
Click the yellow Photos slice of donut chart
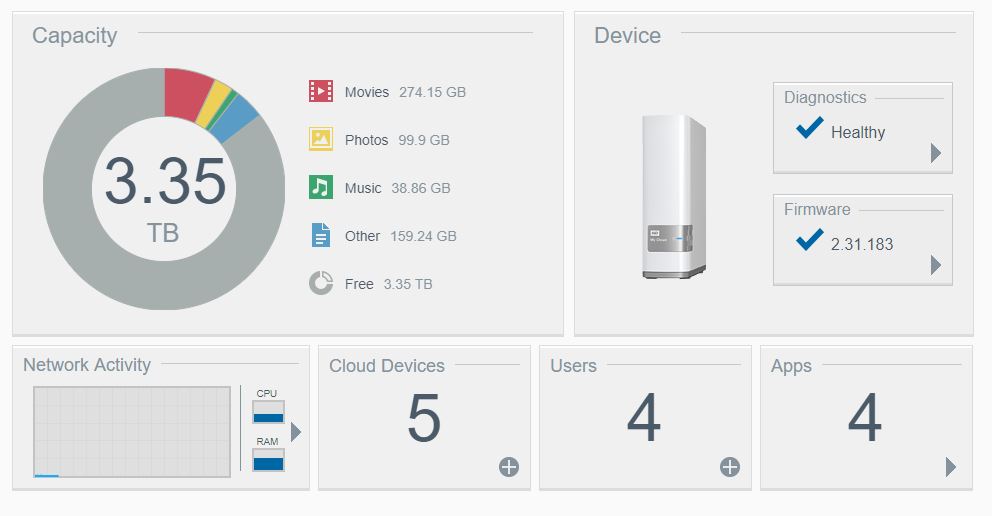(x=213, y=104)
